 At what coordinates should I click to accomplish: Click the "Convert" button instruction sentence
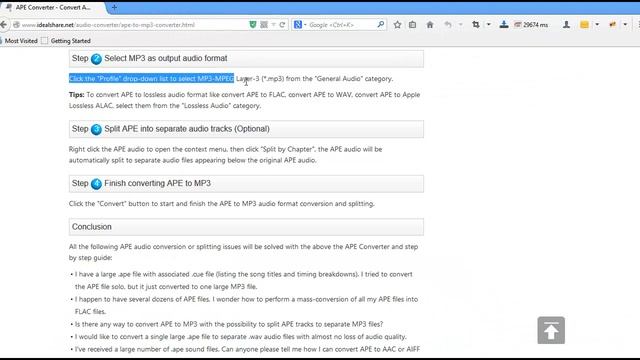[x=222, y=204]
